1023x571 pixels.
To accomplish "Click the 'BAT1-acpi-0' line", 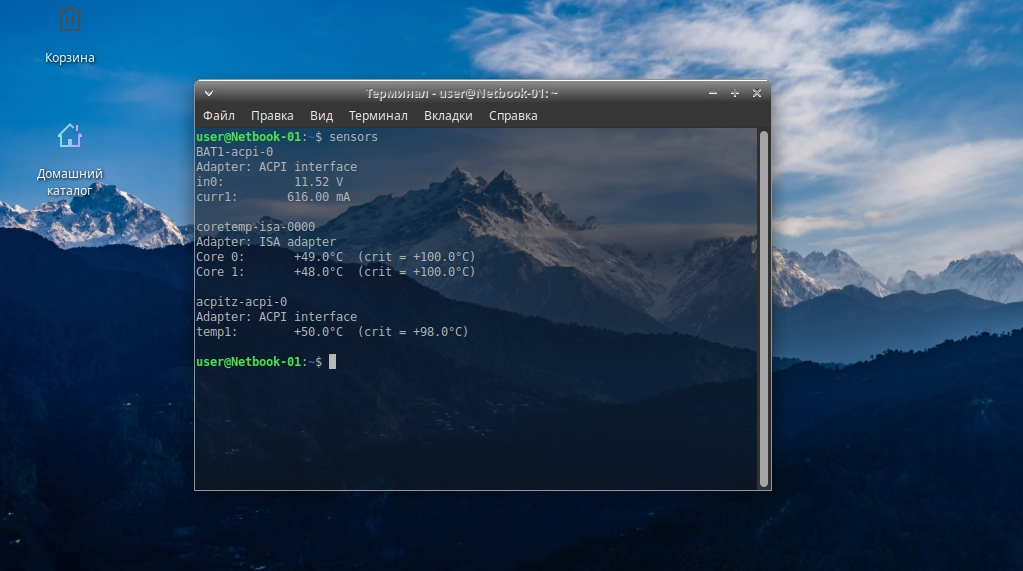I will (x=234, y=151).
